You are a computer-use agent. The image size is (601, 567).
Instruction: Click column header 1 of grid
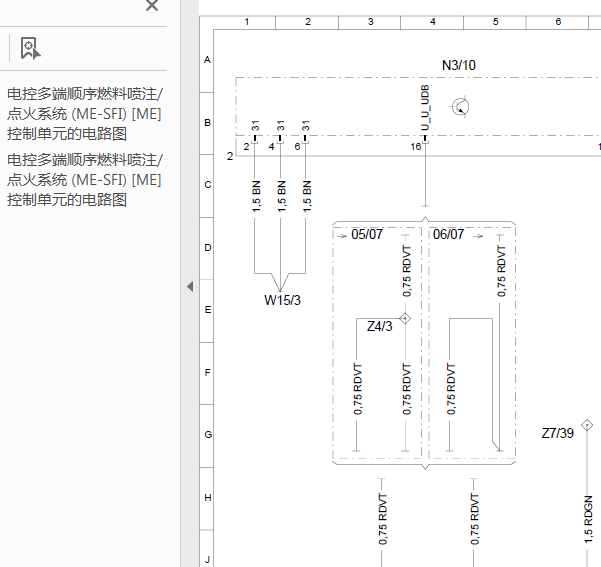[x=246, y=22]
